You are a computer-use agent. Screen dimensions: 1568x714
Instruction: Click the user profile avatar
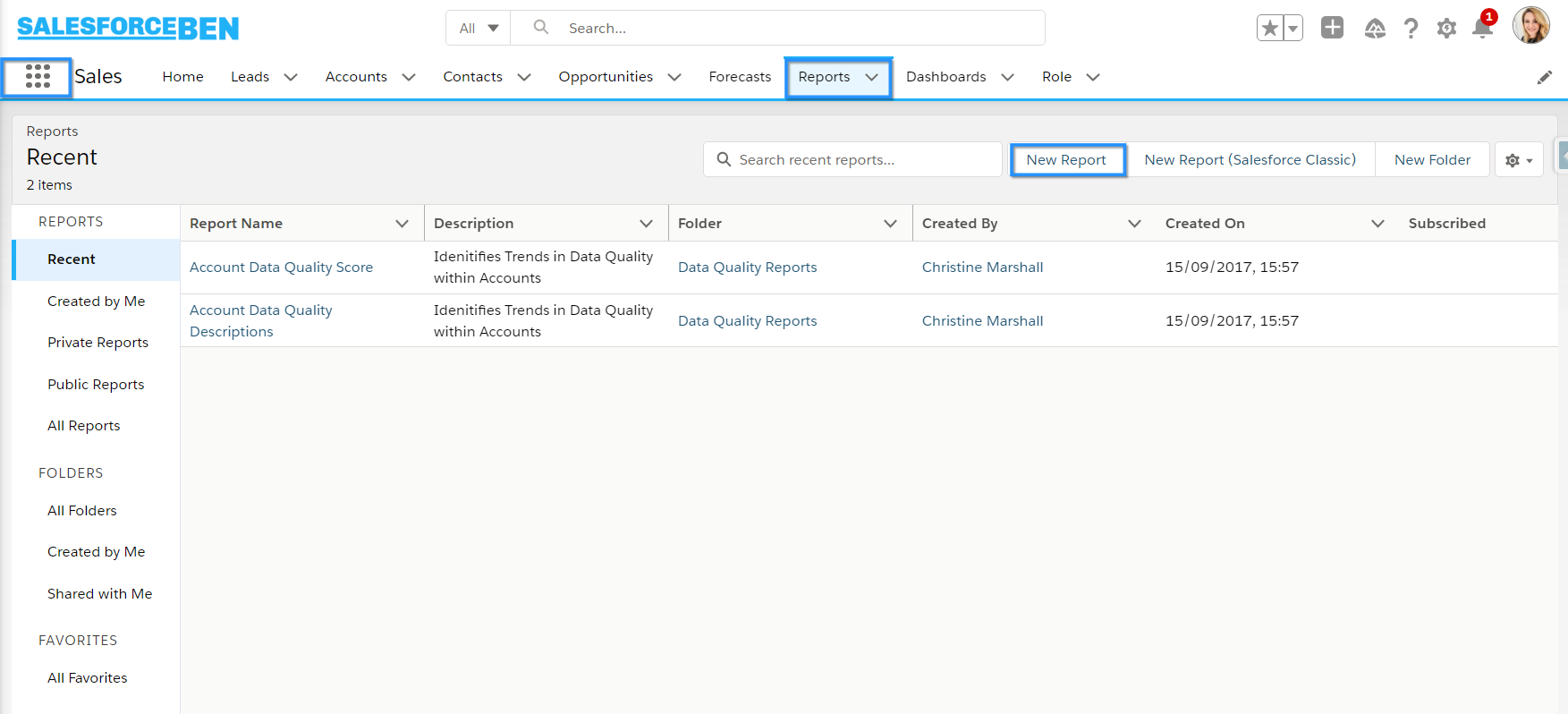click(1530, 26)
